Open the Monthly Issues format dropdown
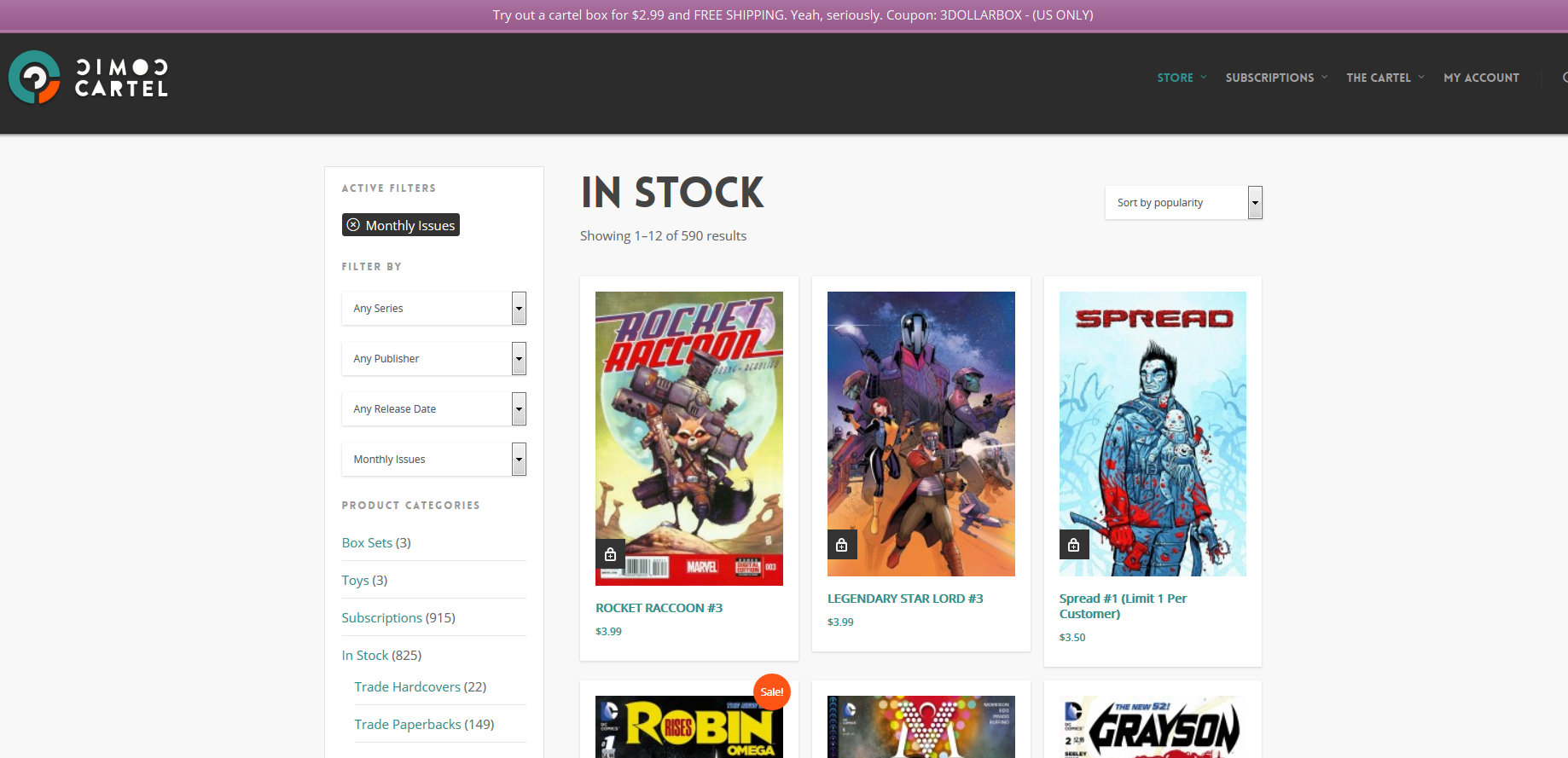 [x=433, y=460]
